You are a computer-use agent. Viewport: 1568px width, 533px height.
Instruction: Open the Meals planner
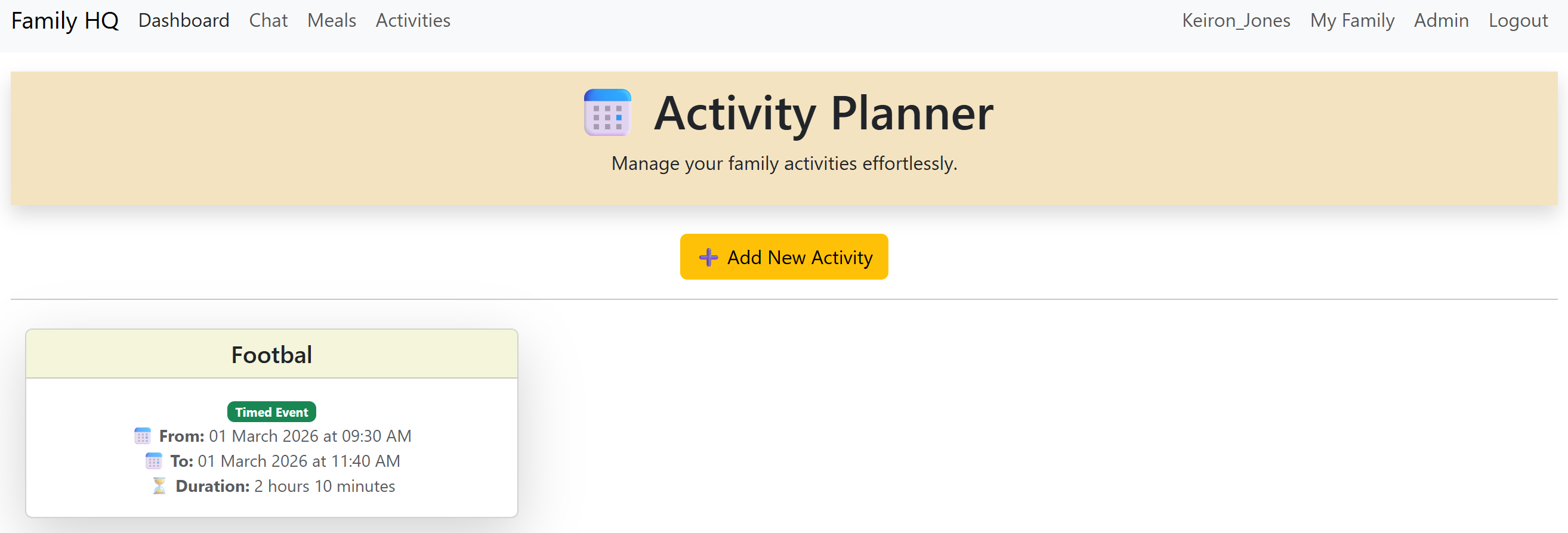[331, 20]
